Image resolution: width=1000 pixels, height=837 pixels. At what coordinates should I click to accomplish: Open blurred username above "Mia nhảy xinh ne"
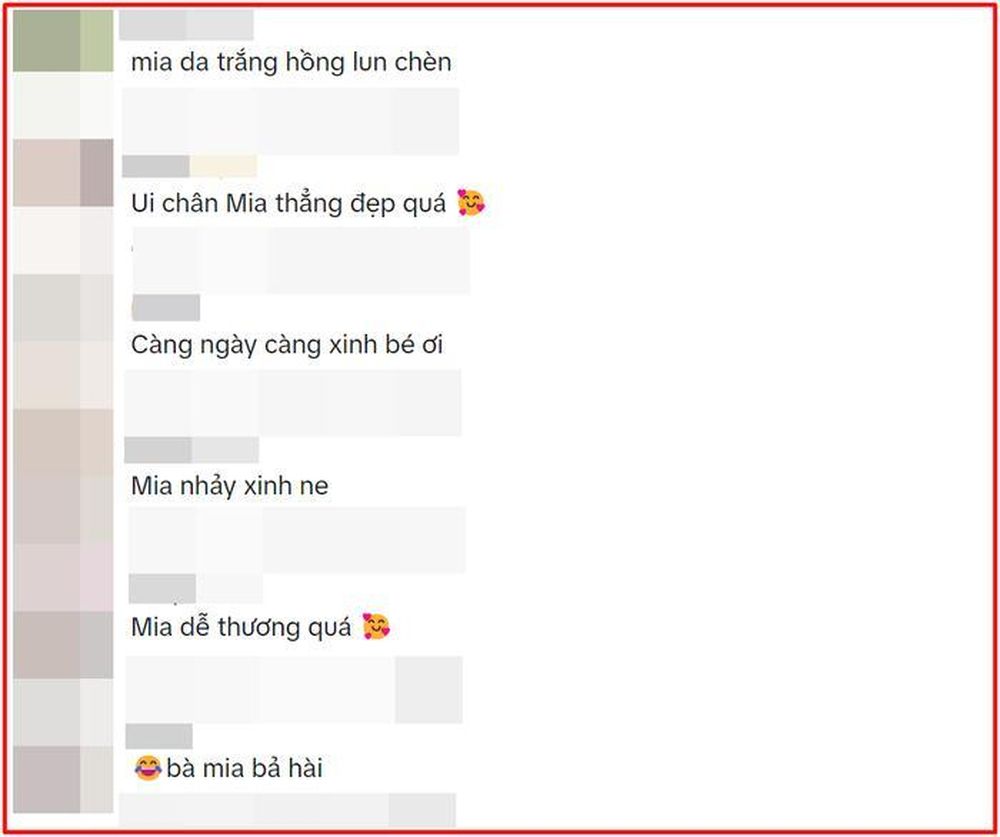pos(191,450)
